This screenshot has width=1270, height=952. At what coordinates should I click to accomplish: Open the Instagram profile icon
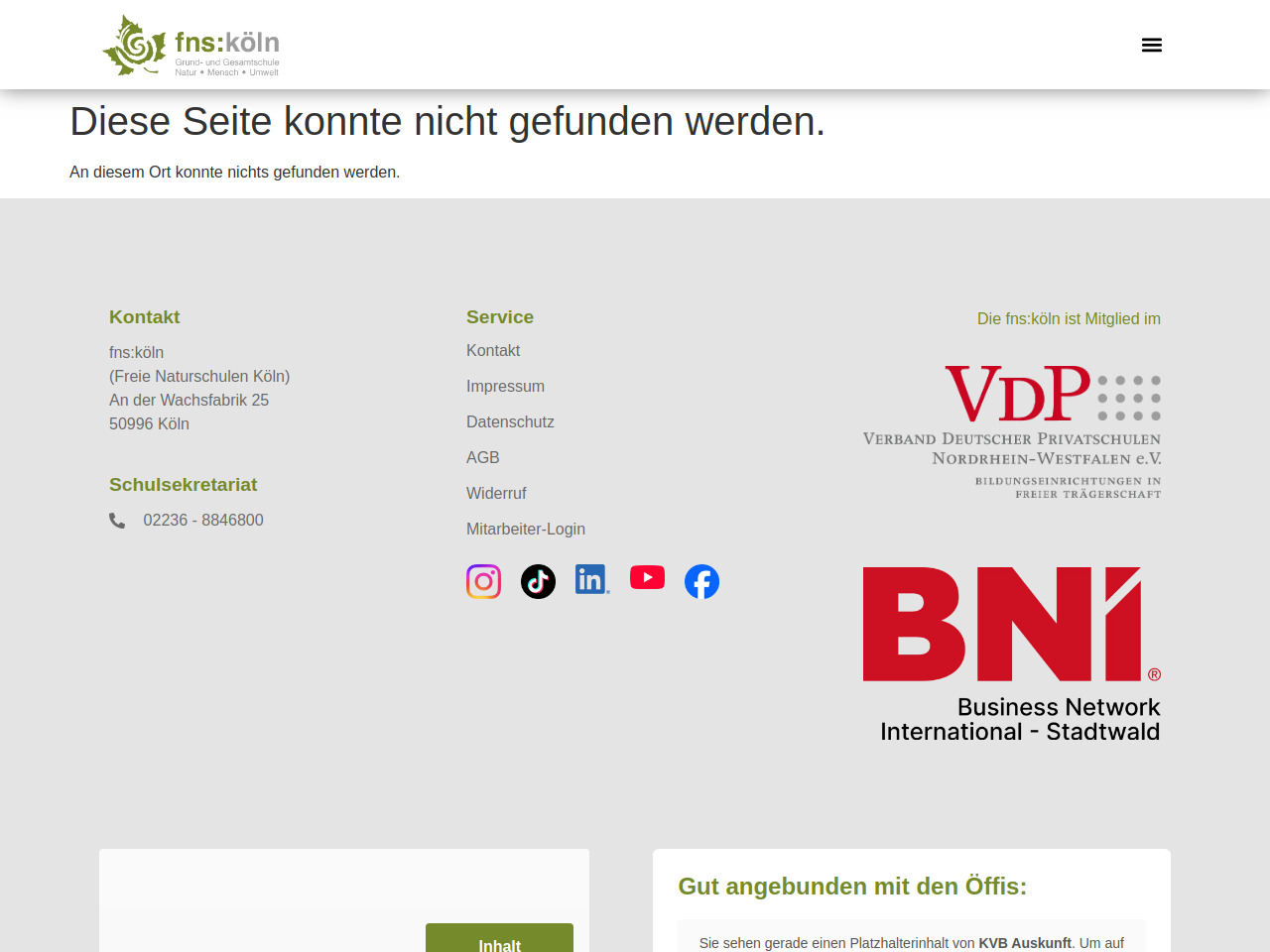483,581
